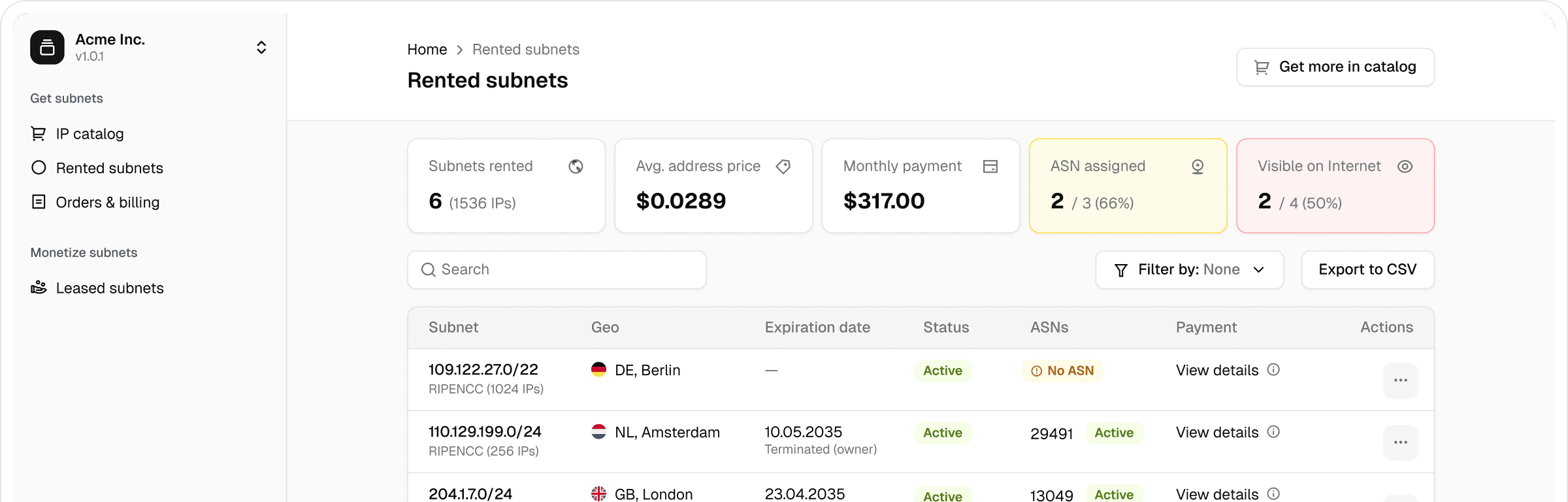Click the ASN assigned webcam-style icon
Viewport: 1568px width, 502px height.
coord(1197,167)
